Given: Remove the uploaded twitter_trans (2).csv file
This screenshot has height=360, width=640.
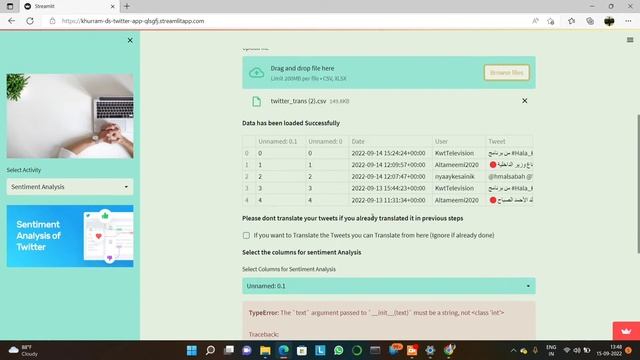Looking at the screenshot, I should click(x=524, y=101).
